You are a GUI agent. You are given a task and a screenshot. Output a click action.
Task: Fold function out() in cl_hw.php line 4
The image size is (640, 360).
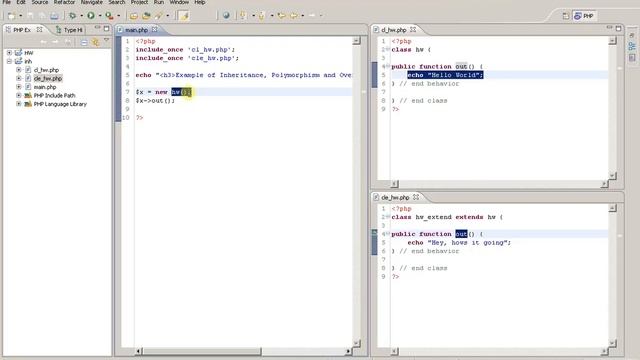[388, 66]
